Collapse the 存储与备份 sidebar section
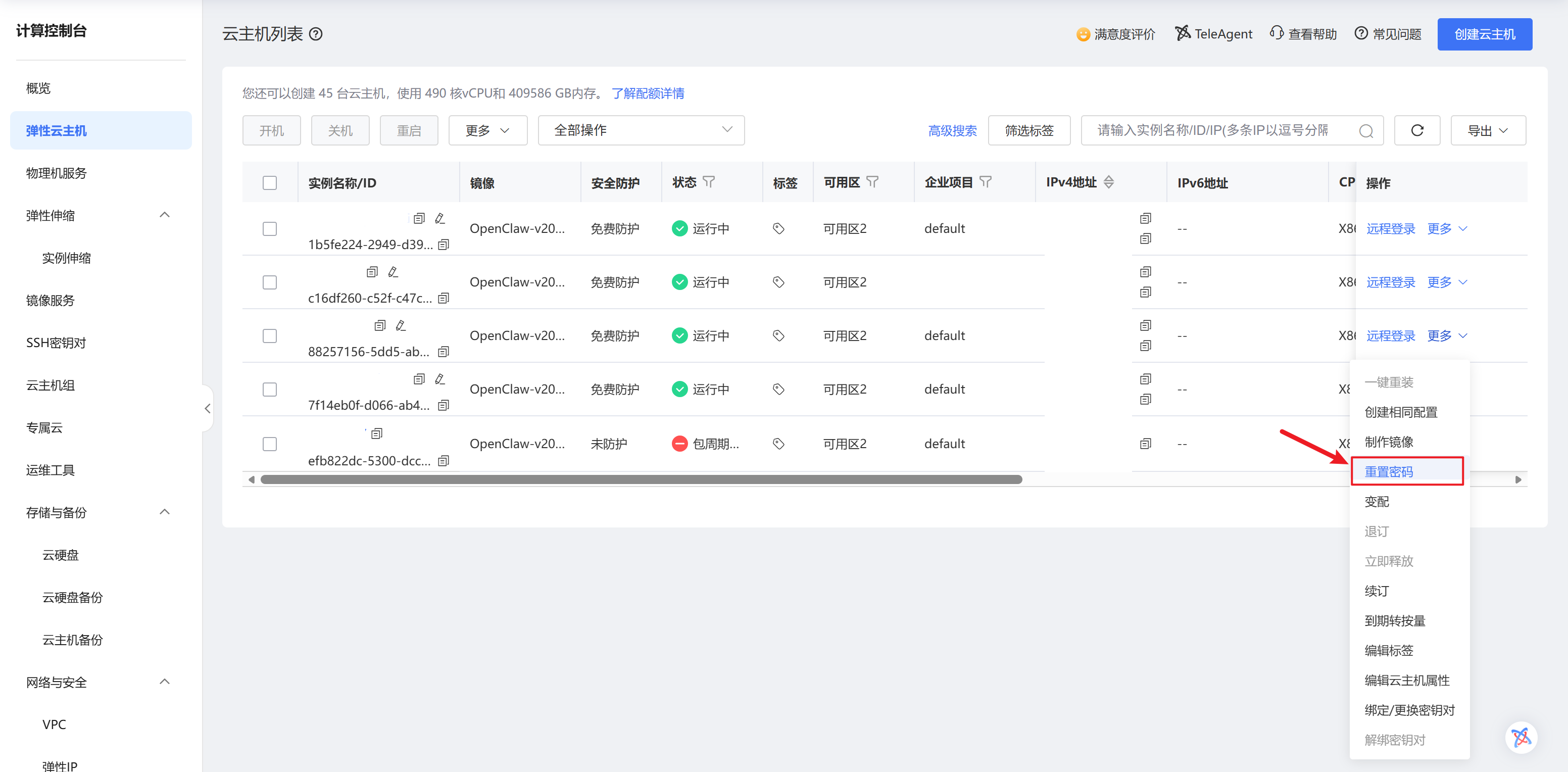This screenshot has width=1568, height=772. pos(164,512)
